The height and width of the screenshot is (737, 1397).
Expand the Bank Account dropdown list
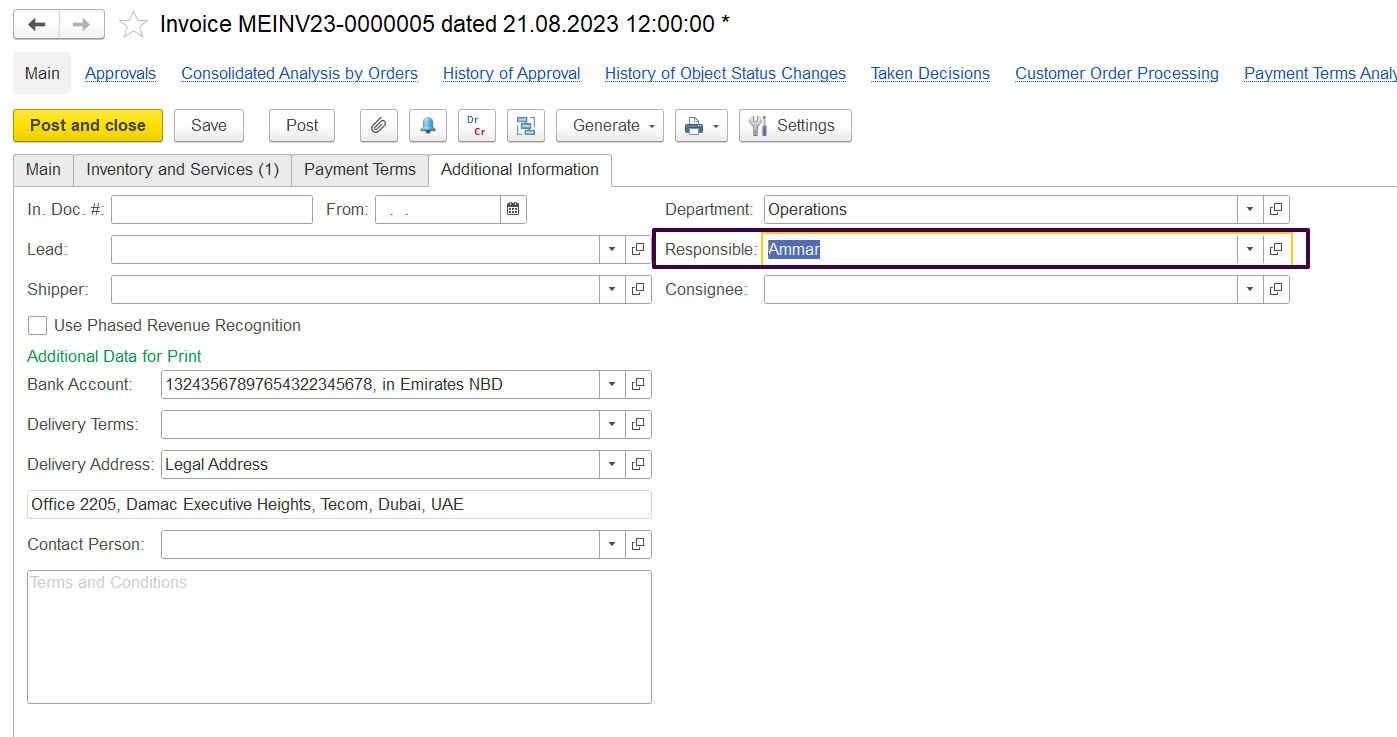tap(612, 385)
